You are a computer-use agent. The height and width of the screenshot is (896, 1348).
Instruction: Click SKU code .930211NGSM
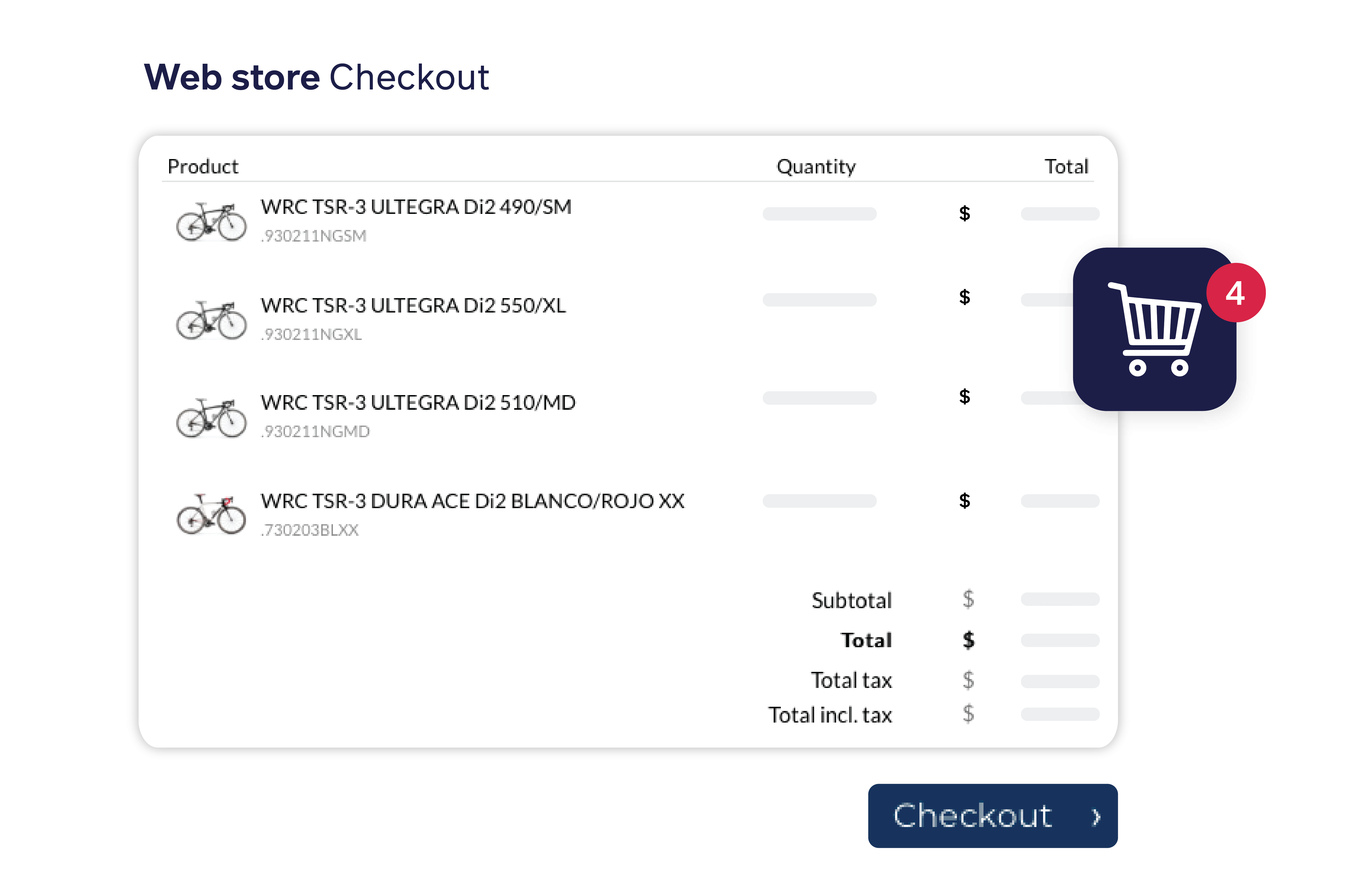tap(313, 235)
